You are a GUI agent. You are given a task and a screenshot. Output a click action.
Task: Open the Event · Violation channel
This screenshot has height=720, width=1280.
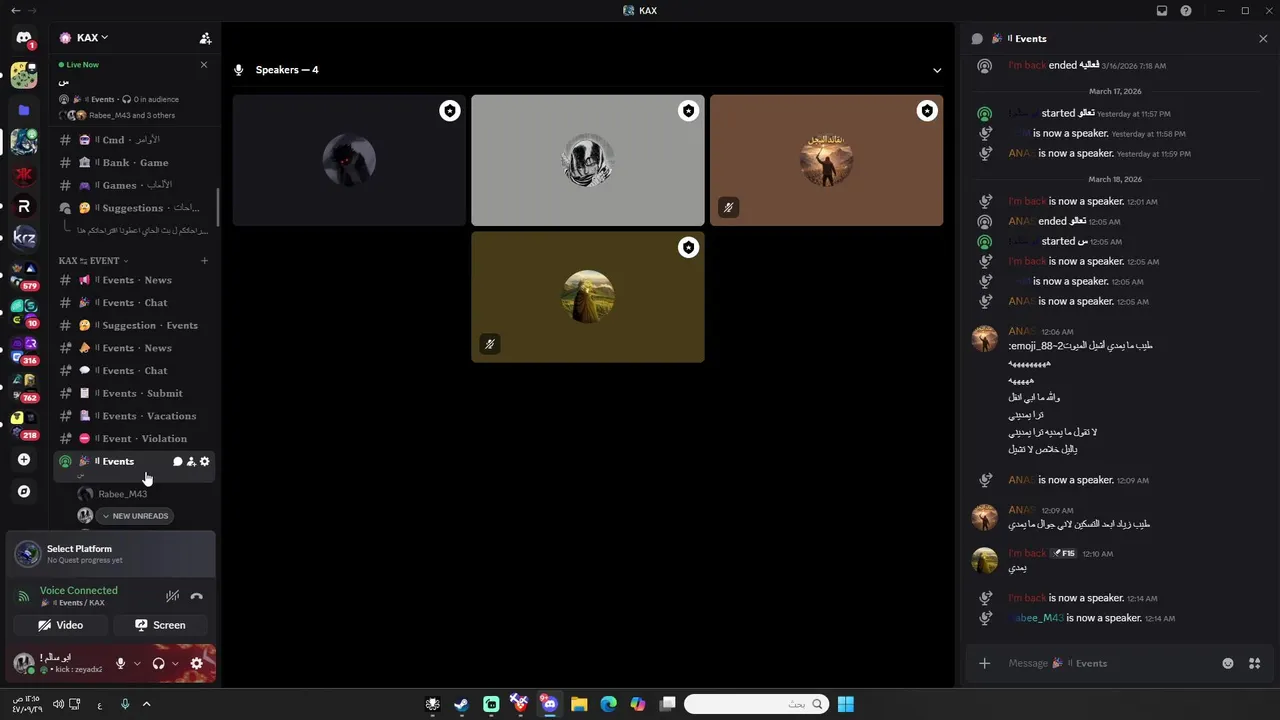tap(134, 438)
